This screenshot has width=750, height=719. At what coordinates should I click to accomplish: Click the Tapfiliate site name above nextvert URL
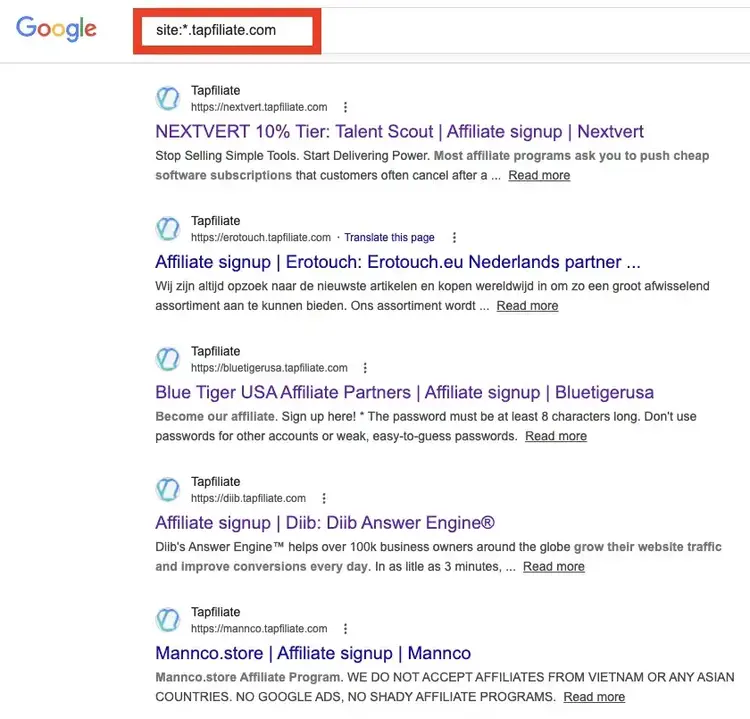pos(216,90)
